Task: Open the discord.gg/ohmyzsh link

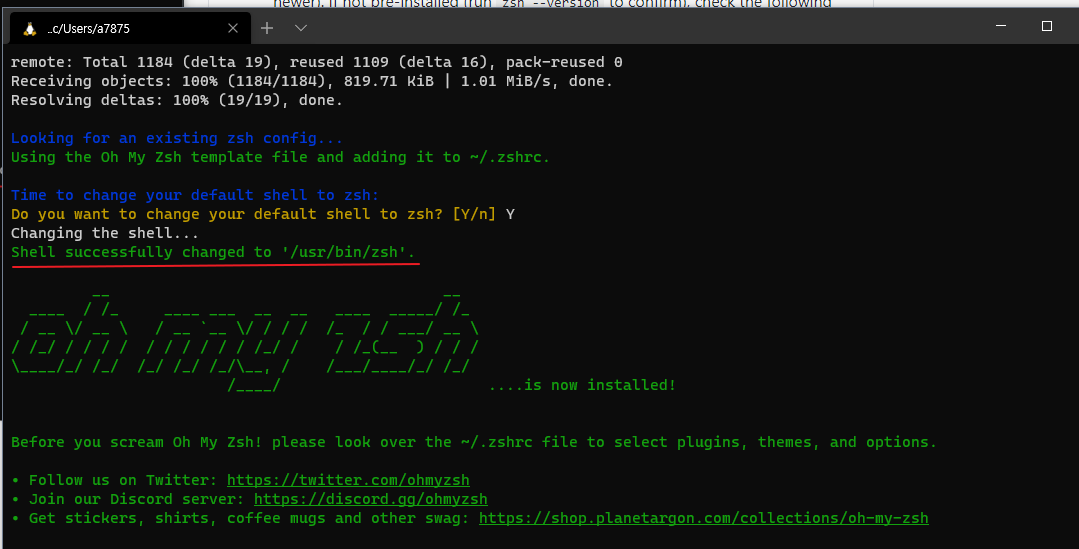Action: [371, 499]
